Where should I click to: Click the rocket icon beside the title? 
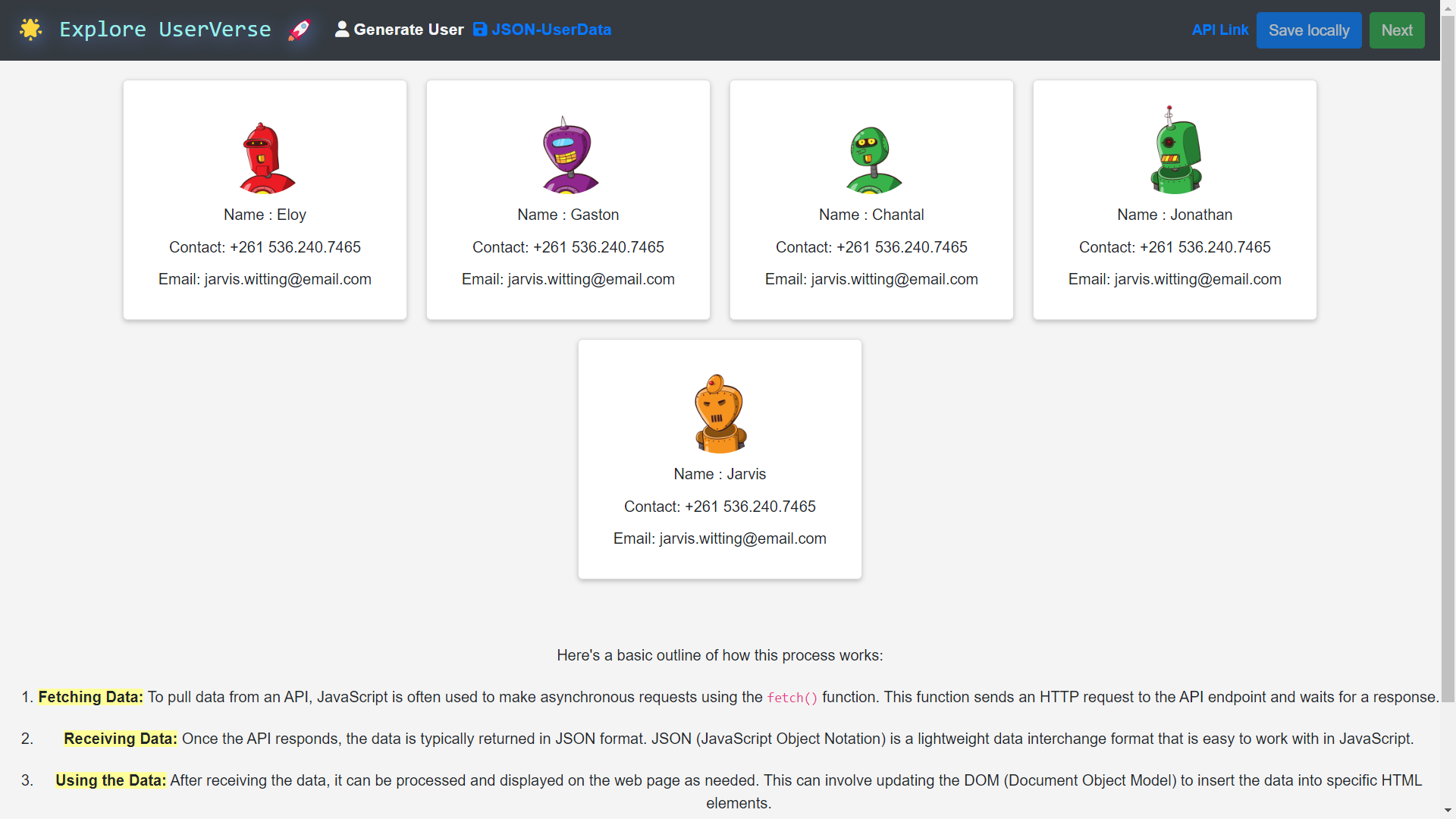tap(300, 30)
